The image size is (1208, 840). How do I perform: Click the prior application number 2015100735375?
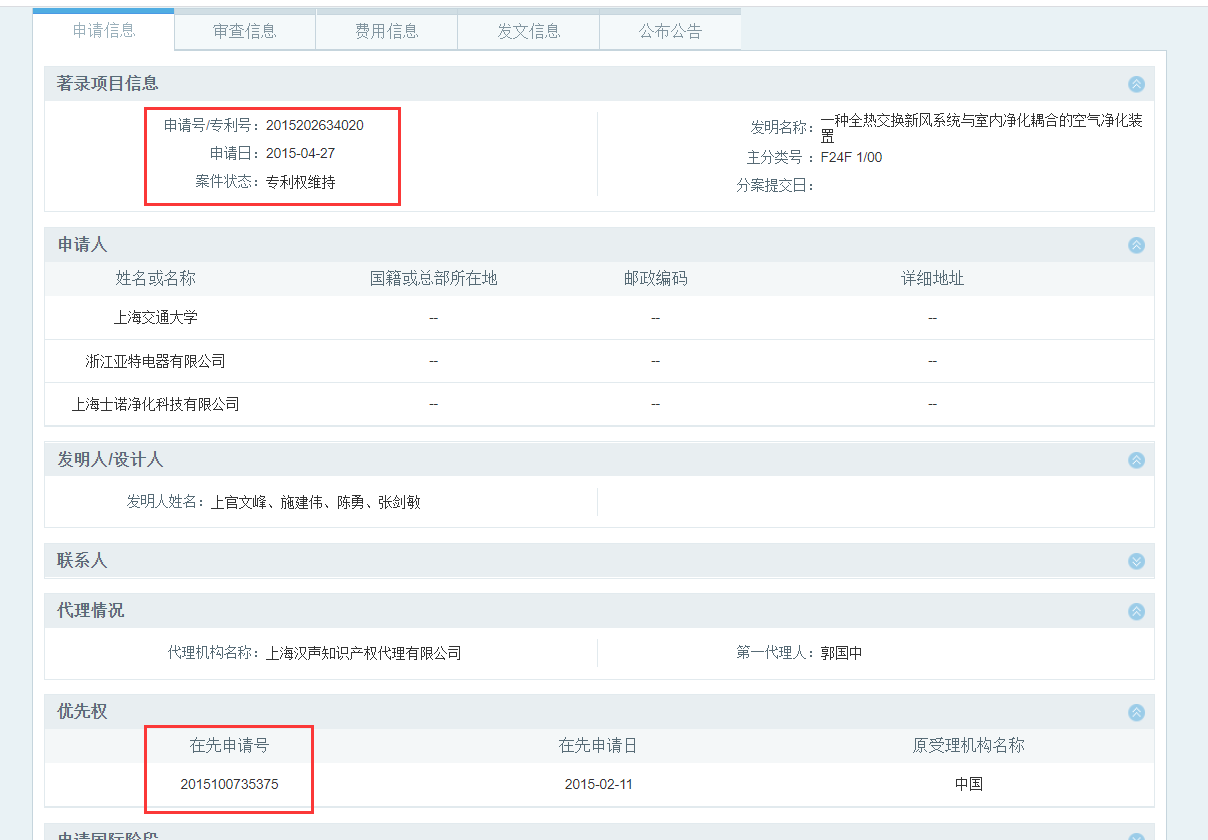coord(229,784)
